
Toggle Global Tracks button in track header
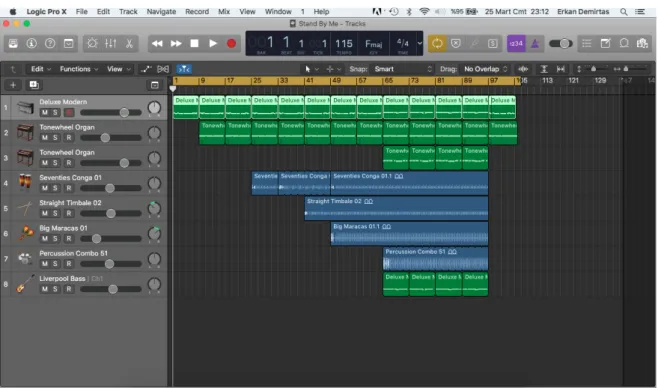154,85
